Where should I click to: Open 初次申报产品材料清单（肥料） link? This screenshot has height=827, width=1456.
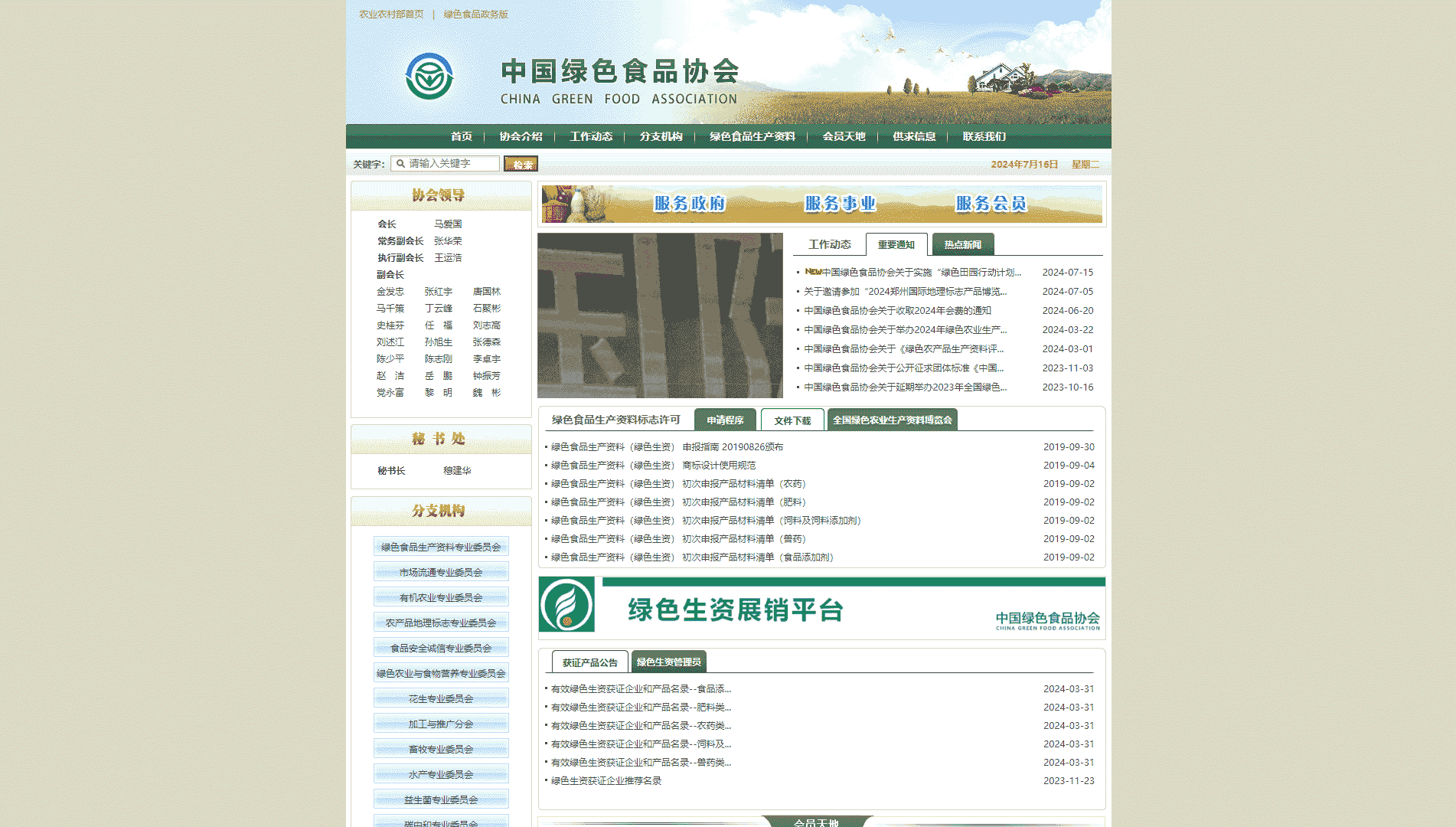click(x=678, y=502)
